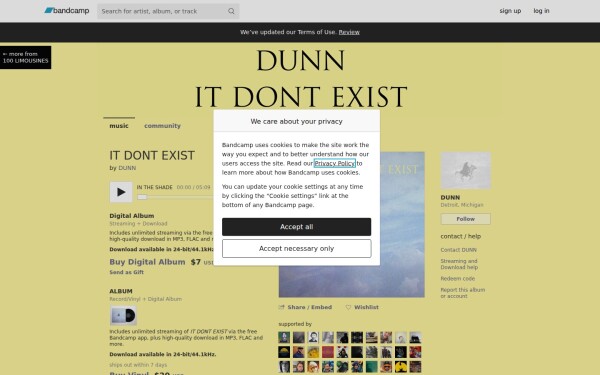The image size is (600, 375).
Task: Open the red supporter avatar in second row
Action: point(328,352)
